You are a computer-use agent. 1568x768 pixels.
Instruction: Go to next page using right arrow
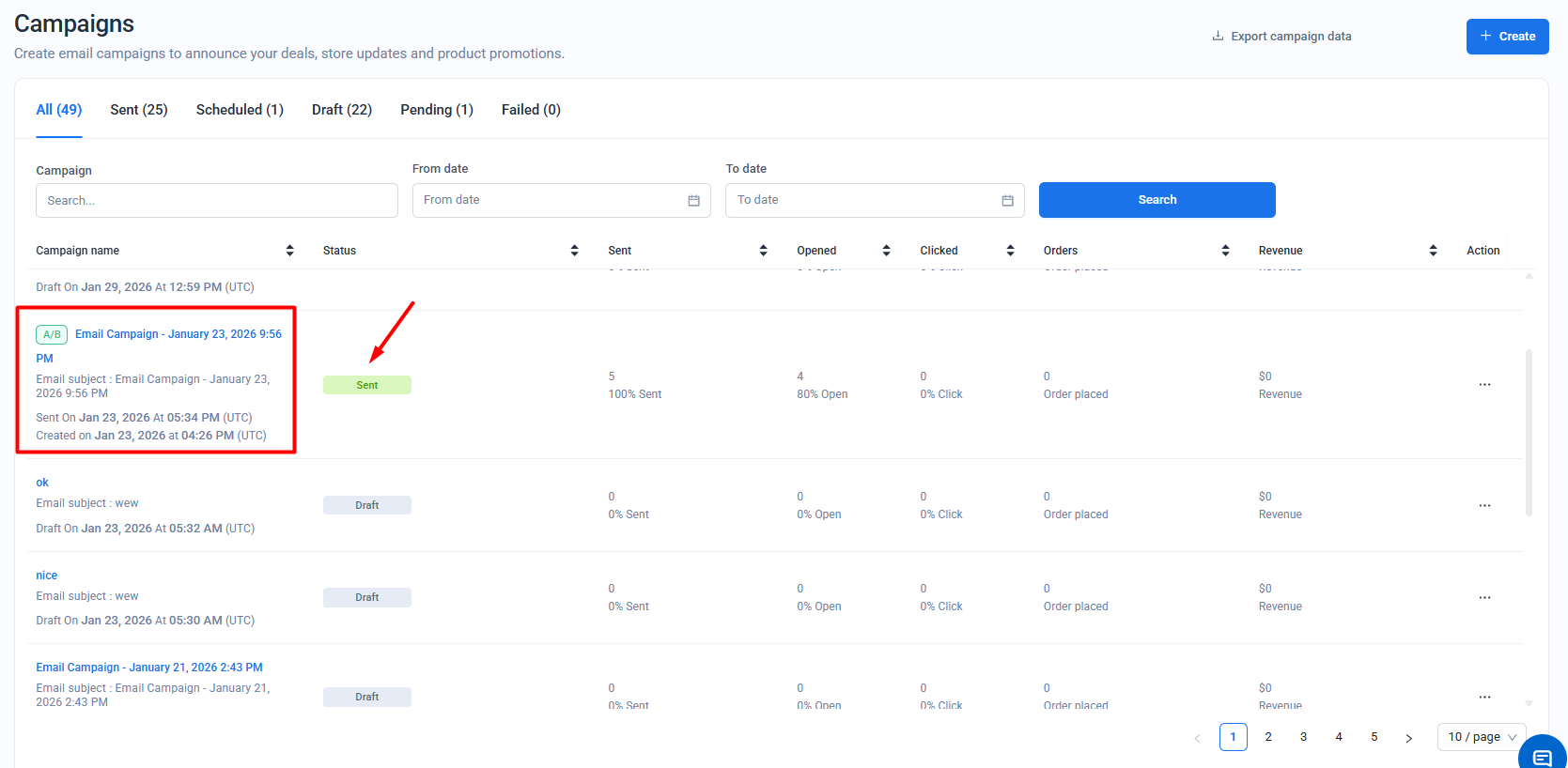(1408, 738)
